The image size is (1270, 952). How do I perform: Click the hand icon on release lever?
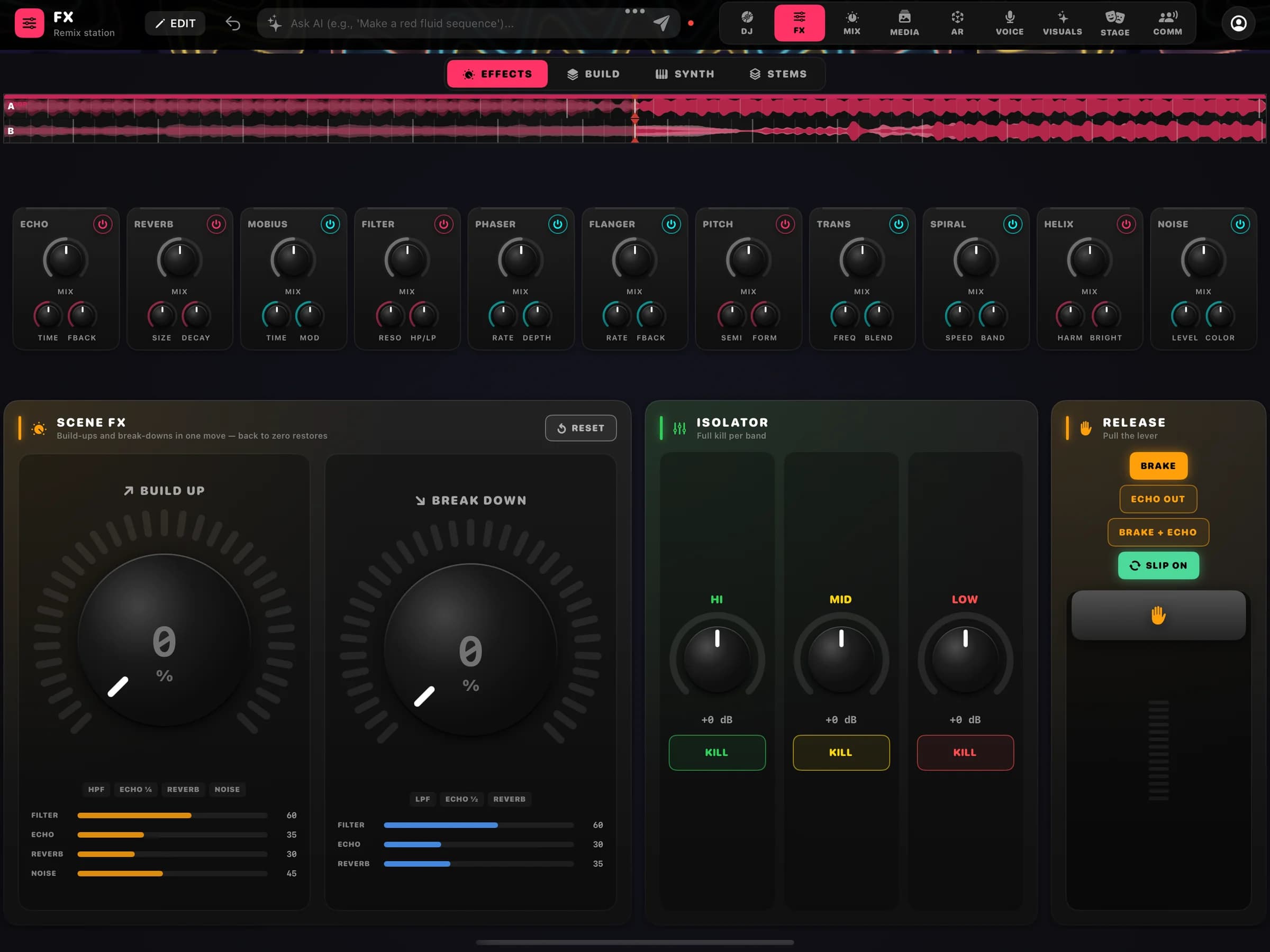click(1158, 615)
